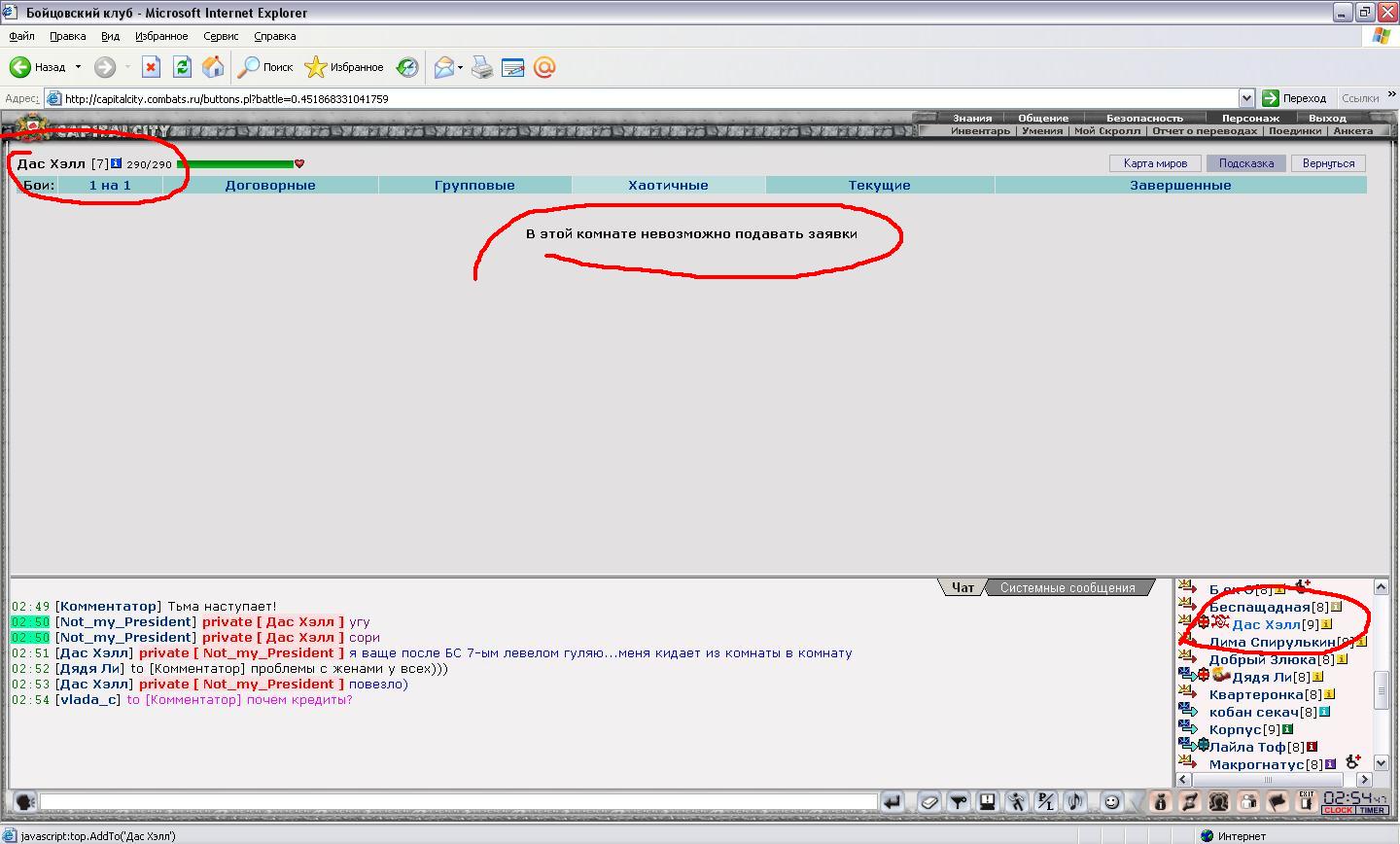Open the address bar dropdown arrow

pyautogui.click(x=1246, y=98)
